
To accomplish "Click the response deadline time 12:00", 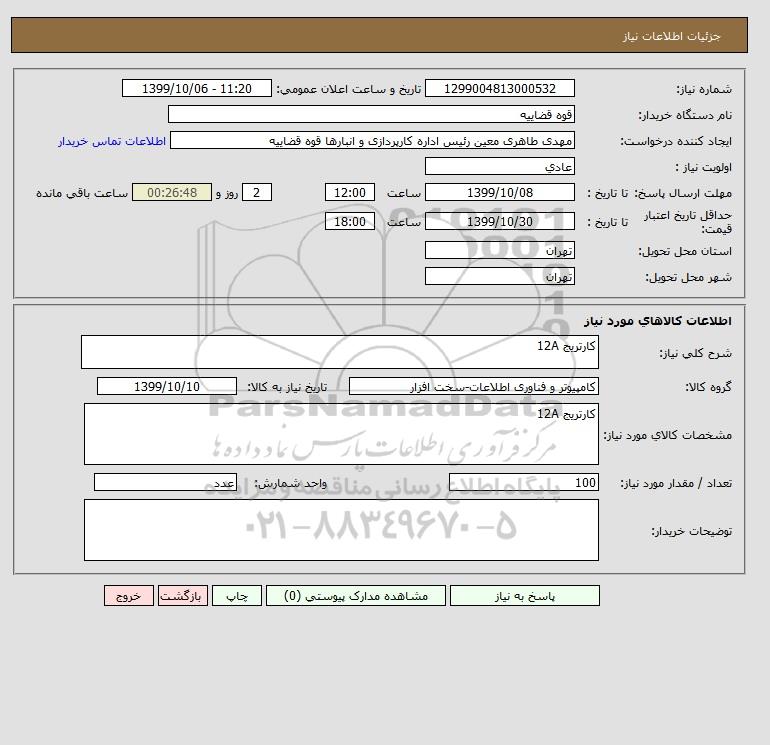I will pyautogui.click(x=350, y=193).
